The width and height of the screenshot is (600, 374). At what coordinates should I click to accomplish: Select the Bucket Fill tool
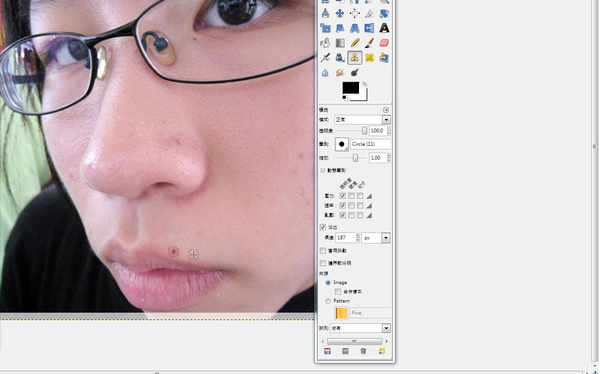click(325, 43)
